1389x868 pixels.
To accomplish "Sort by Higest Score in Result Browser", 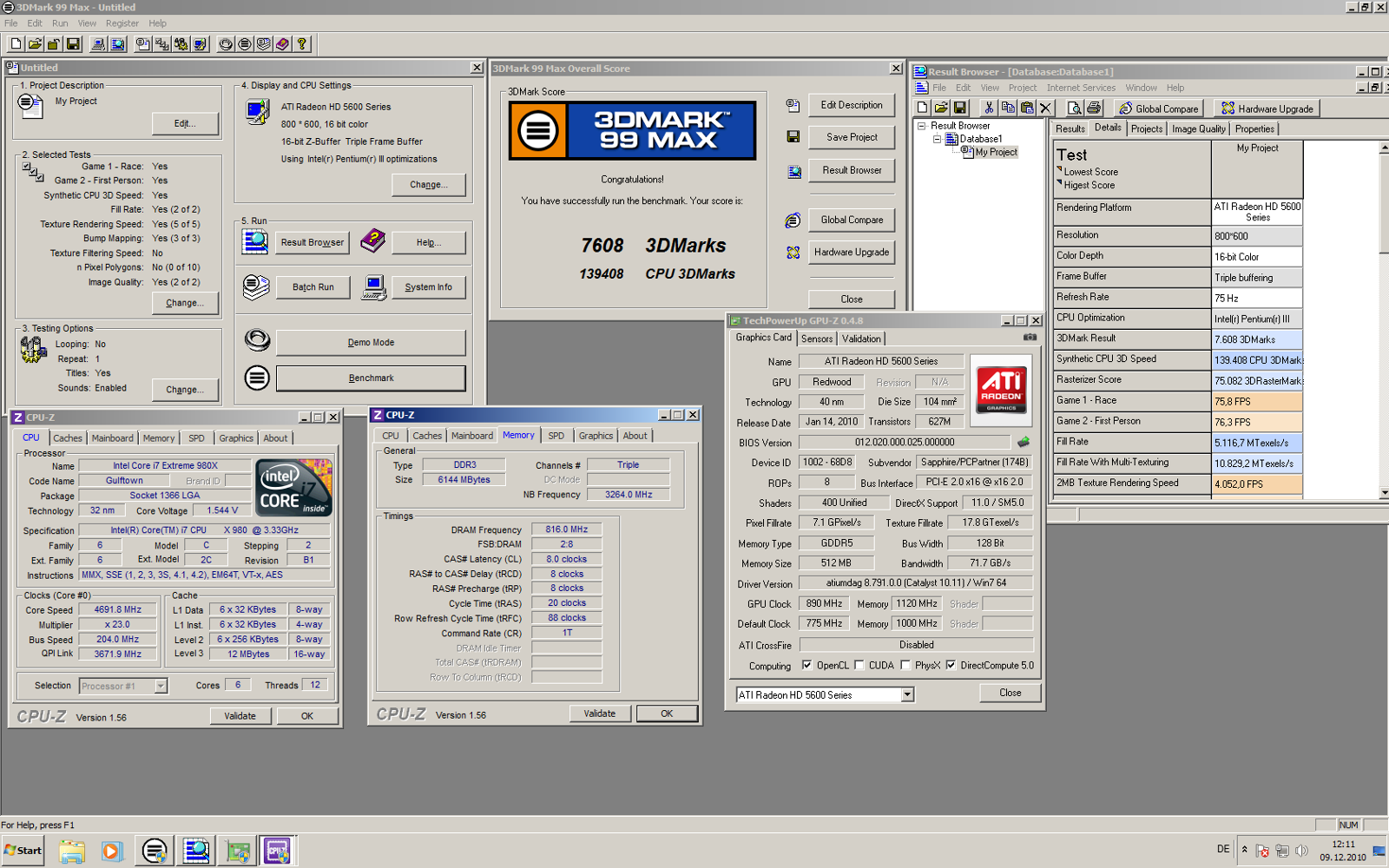I will (x=1089, y=185).
